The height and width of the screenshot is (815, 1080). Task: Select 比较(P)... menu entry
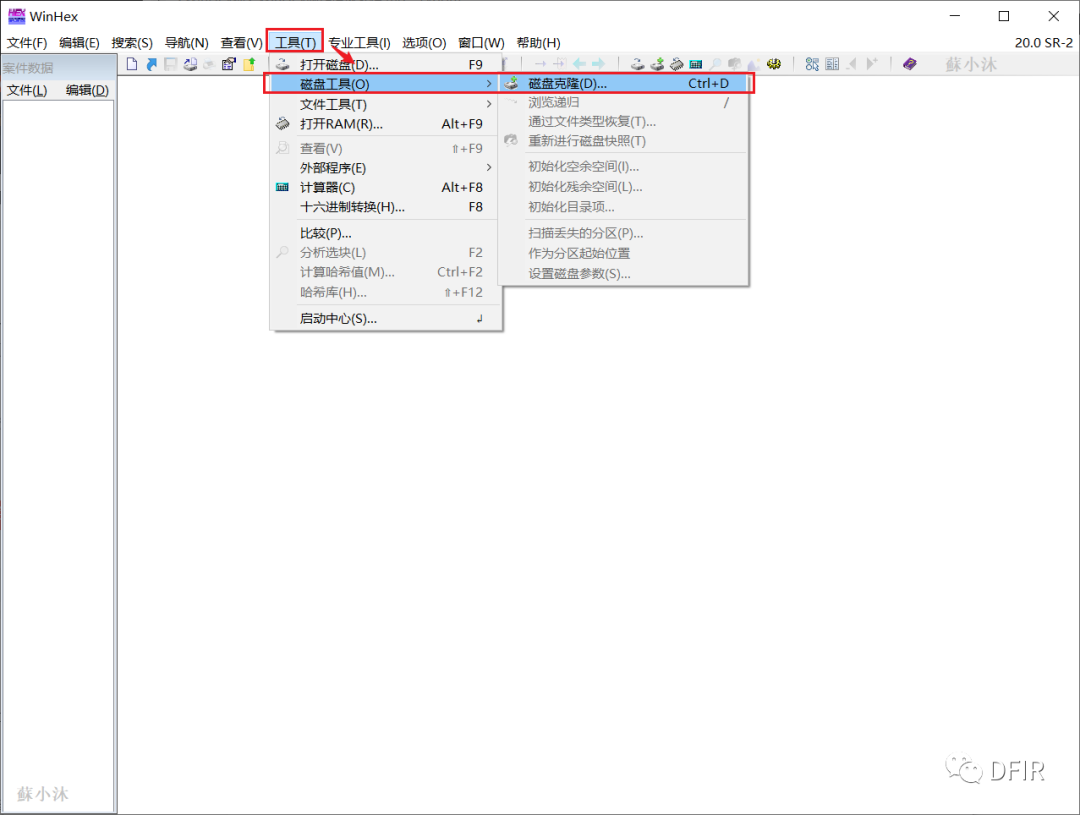pos(386,233)
